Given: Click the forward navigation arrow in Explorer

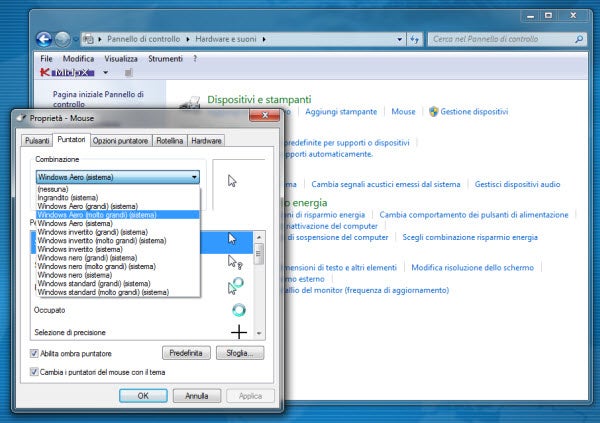Looking at the screenshot, I should [62, 39].
